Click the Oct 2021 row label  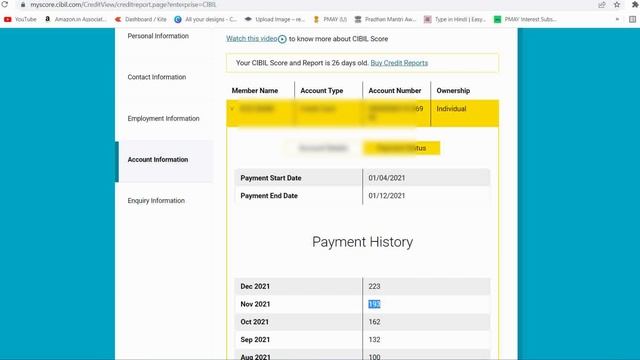point(254,322)
